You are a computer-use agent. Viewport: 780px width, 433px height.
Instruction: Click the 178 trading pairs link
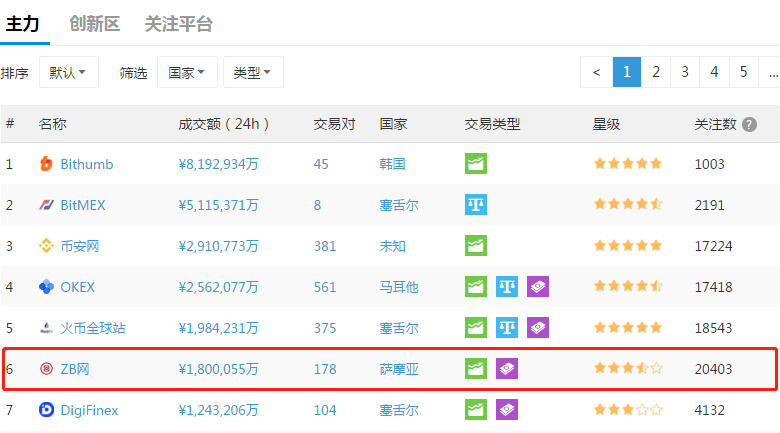[x=325, y=369]
